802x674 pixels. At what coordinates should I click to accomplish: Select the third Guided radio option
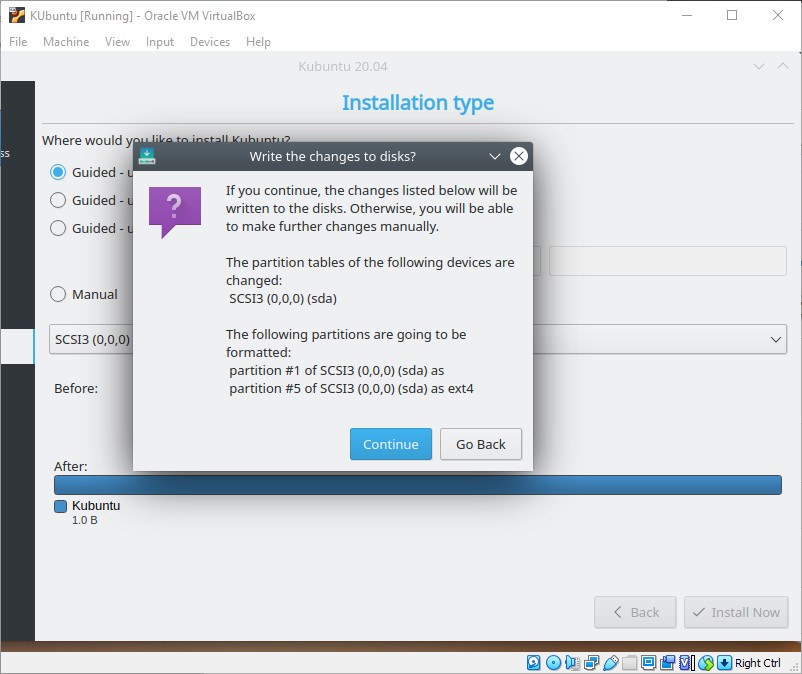[58, 228]
